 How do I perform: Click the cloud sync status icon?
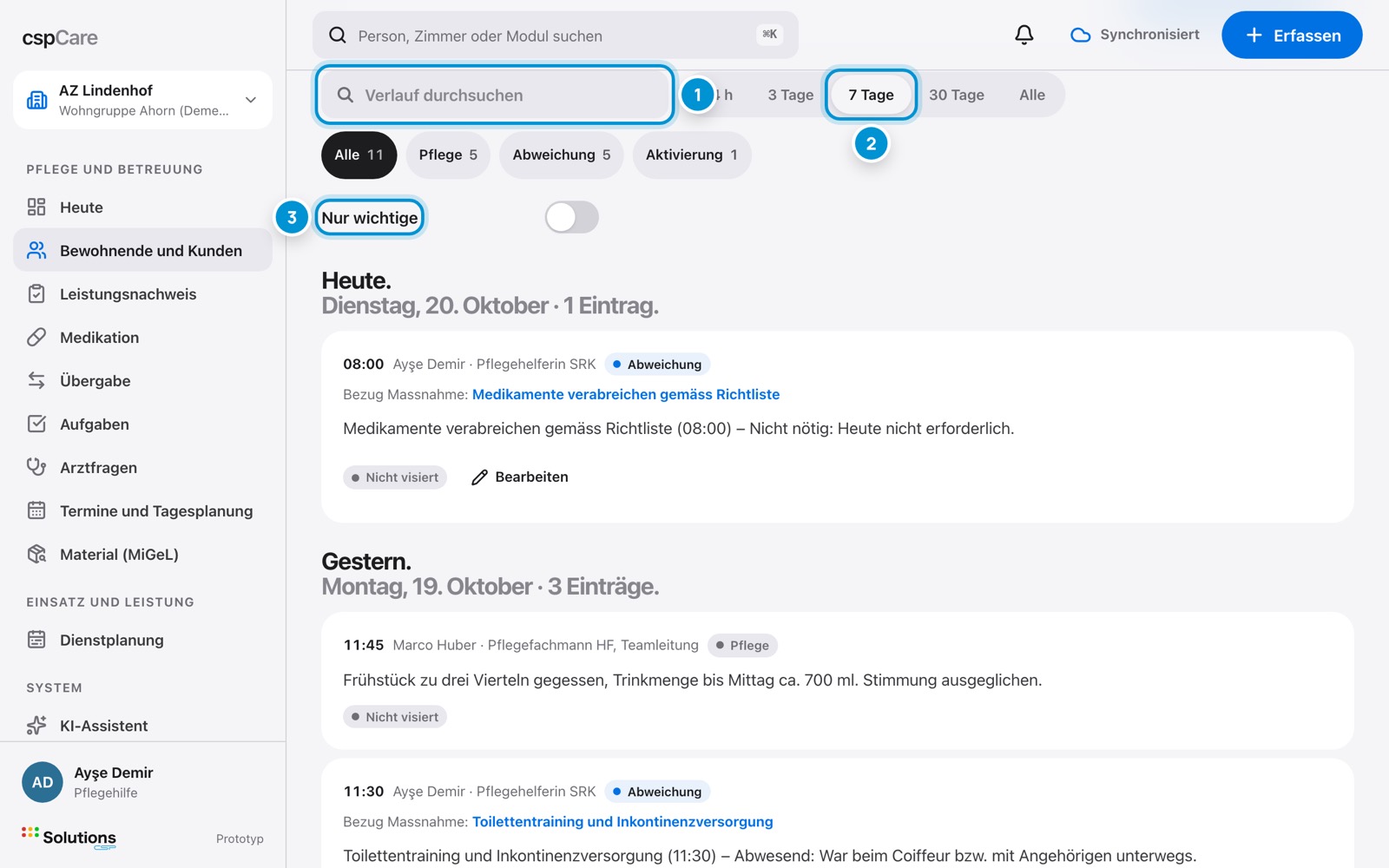pos(1080,35)
